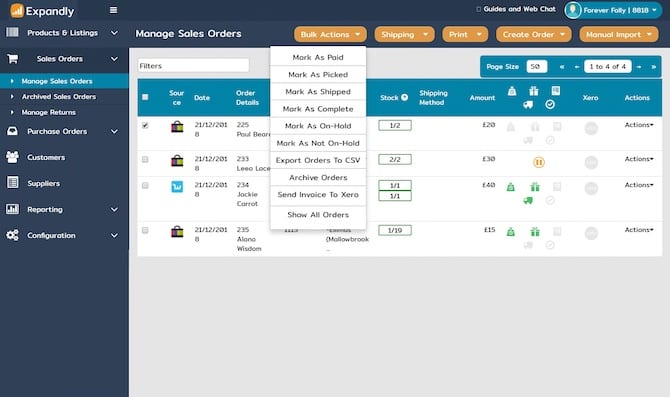Select Archive Orders
The width and height of the screenshot is (670, 397).
318,177
